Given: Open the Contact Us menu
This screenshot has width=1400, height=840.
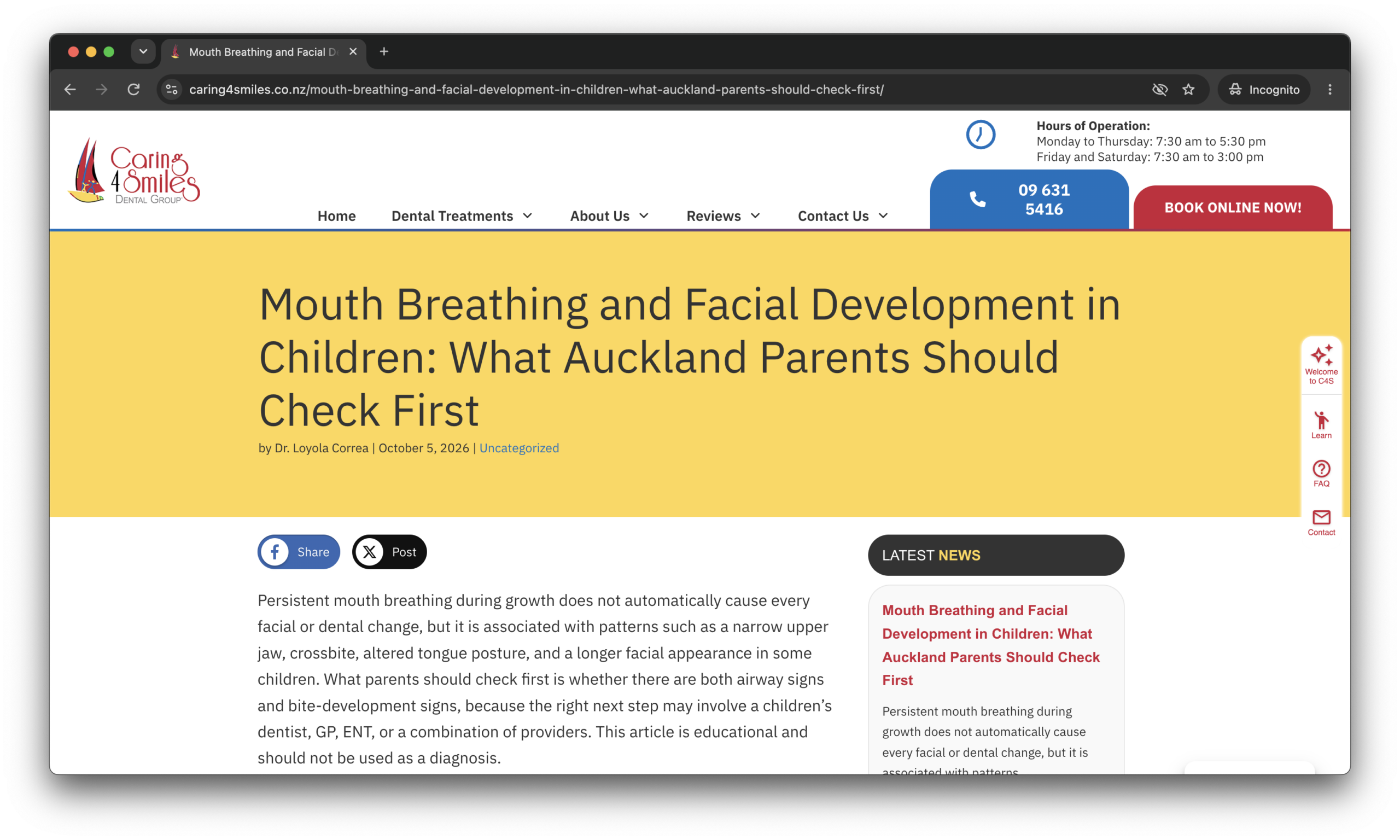Looking at the screenshot, I should pyautogui.click(x=833, y=215).
